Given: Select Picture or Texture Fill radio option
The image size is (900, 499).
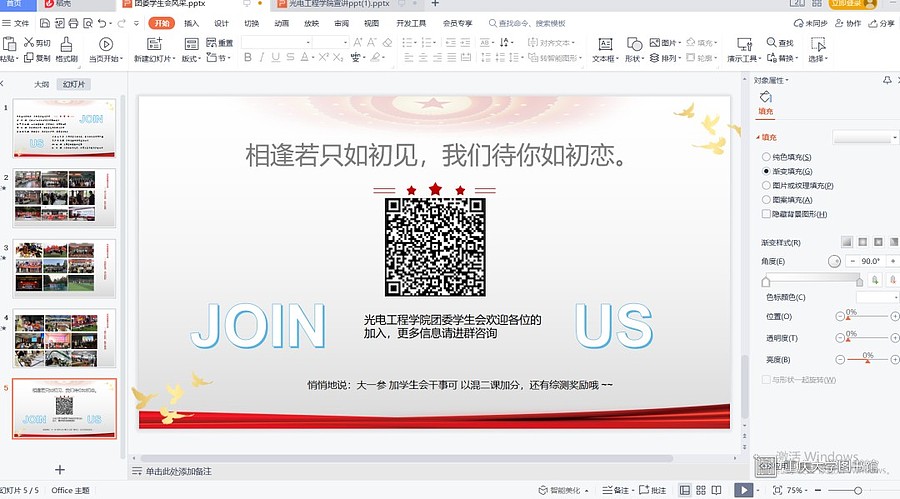Looking at the screenshot, I should [x=766, y=185].
